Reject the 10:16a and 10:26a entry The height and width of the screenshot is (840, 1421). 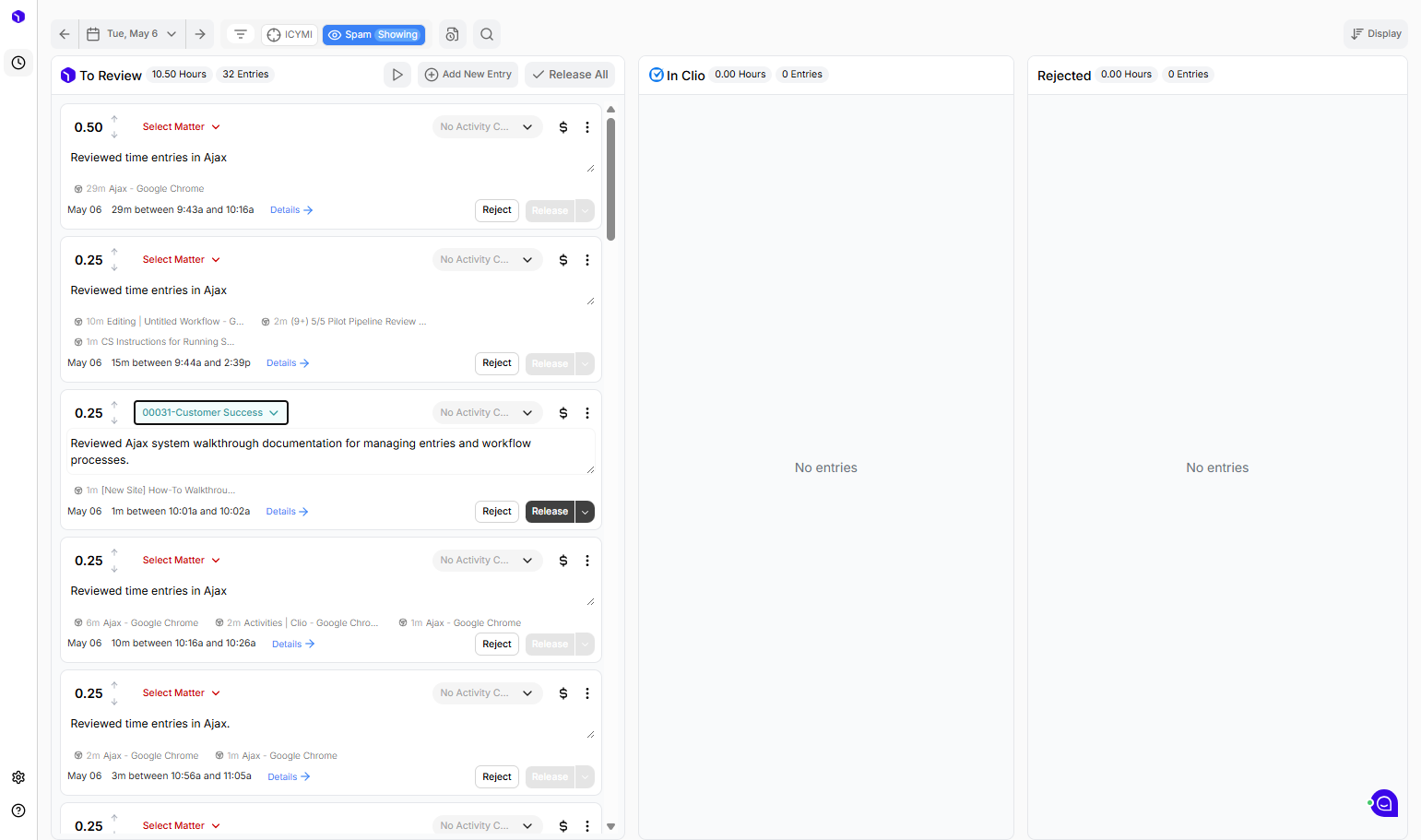tap(497, 645)
